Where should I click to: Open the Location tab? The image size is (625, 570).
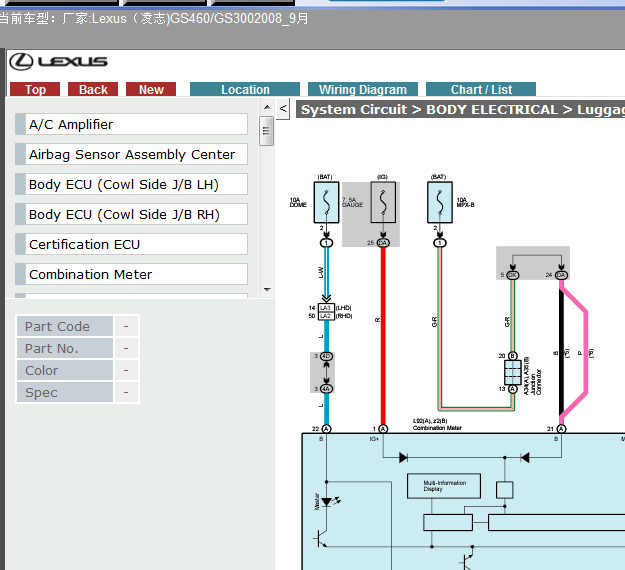tap(245, 89)
